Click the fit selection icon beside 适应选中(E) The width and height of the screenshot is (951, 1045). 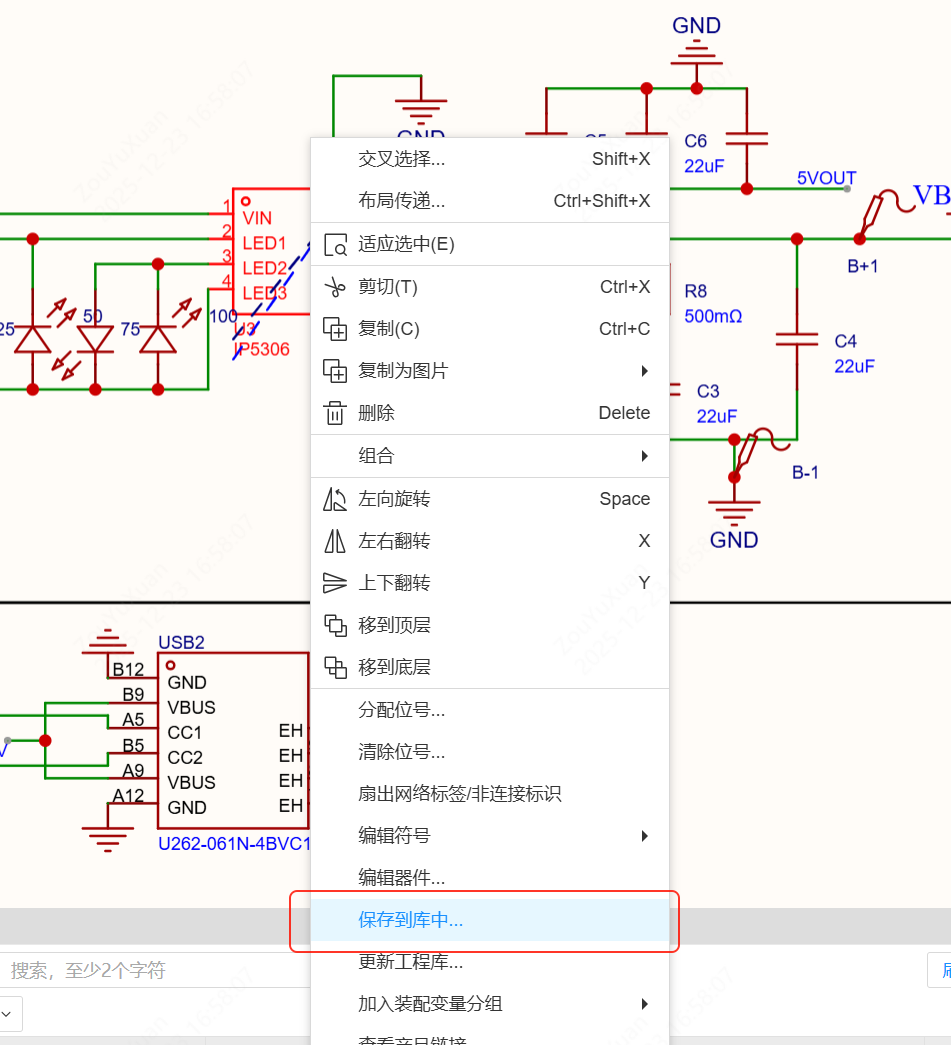335,245
